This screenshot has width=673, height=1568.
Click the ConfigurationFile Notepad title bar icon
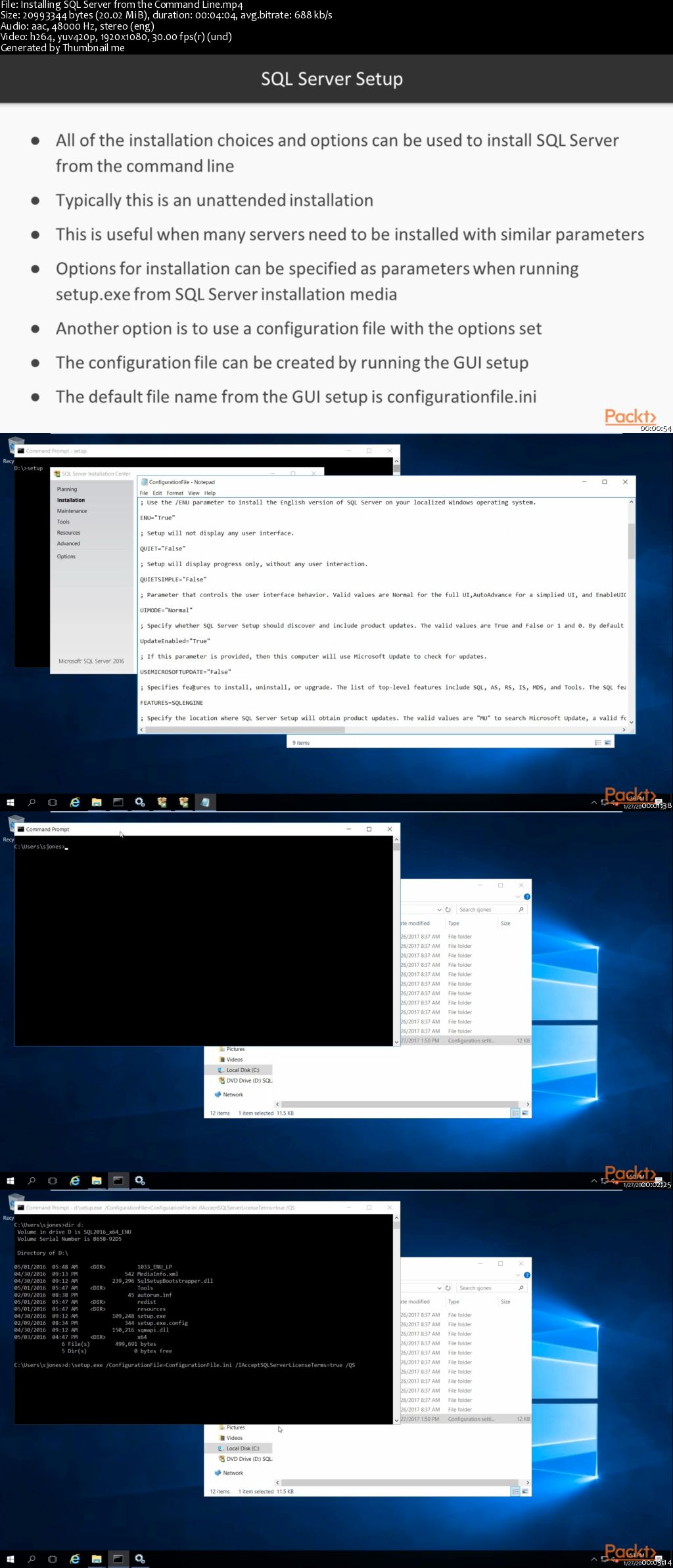click(145, 482)
